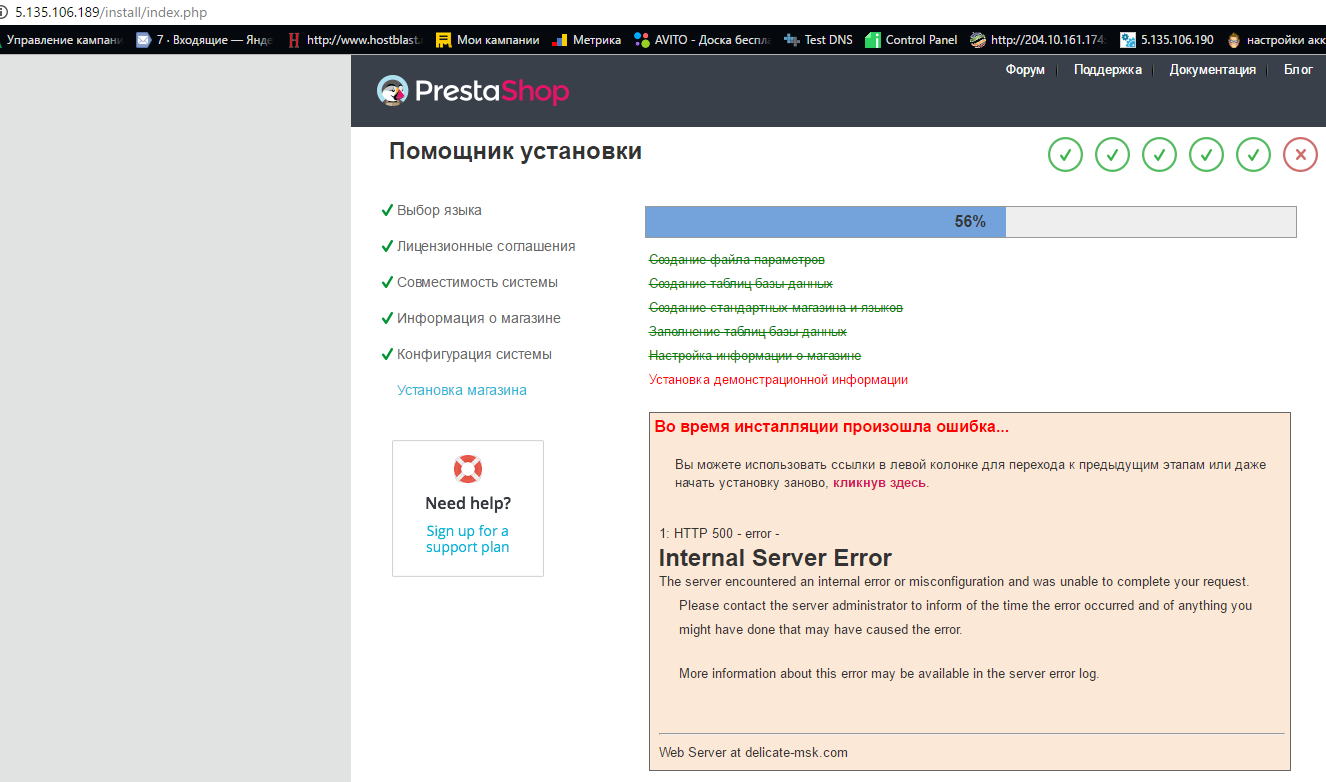The height and width of the screenshot is (782, 1326).
Task: Click the Создание таблиц базы данных task line
Action: 741,284
